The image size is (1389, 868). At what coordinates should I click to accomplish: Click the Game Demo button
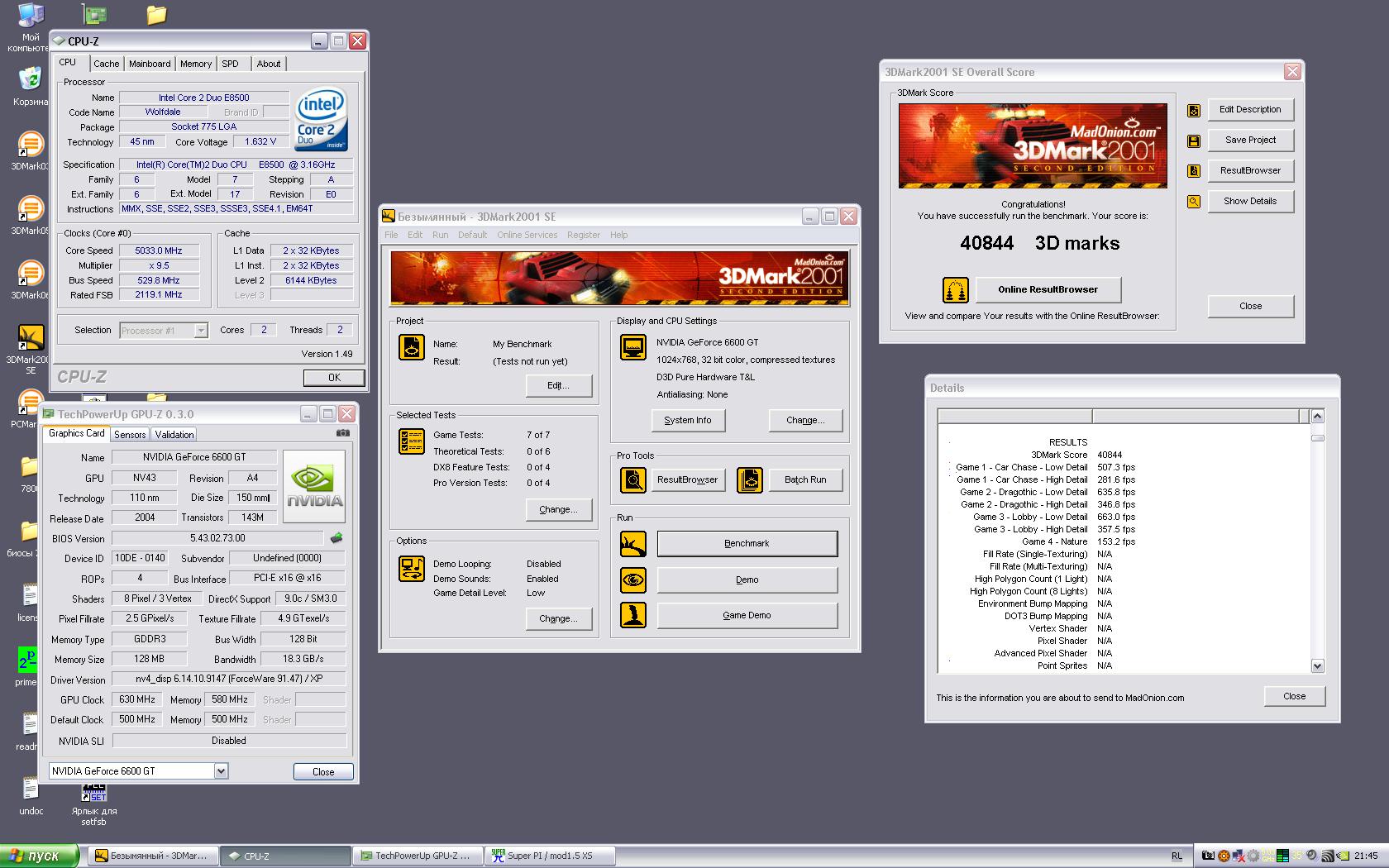click(747, 615)
